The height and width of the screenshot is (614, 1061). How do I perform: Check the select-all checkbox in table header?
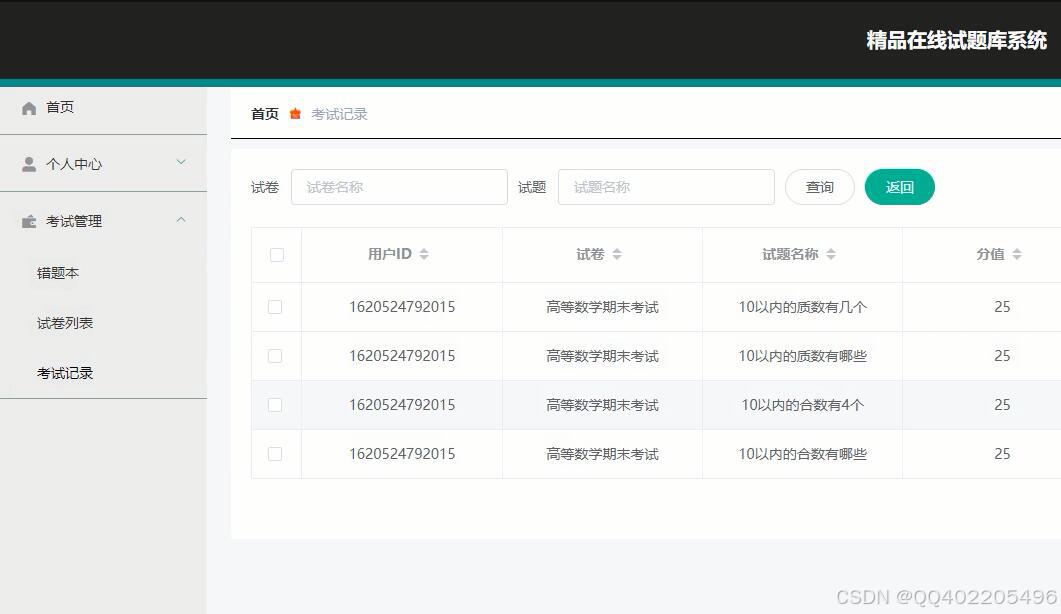pyautogui.click(x=276, y=254)
